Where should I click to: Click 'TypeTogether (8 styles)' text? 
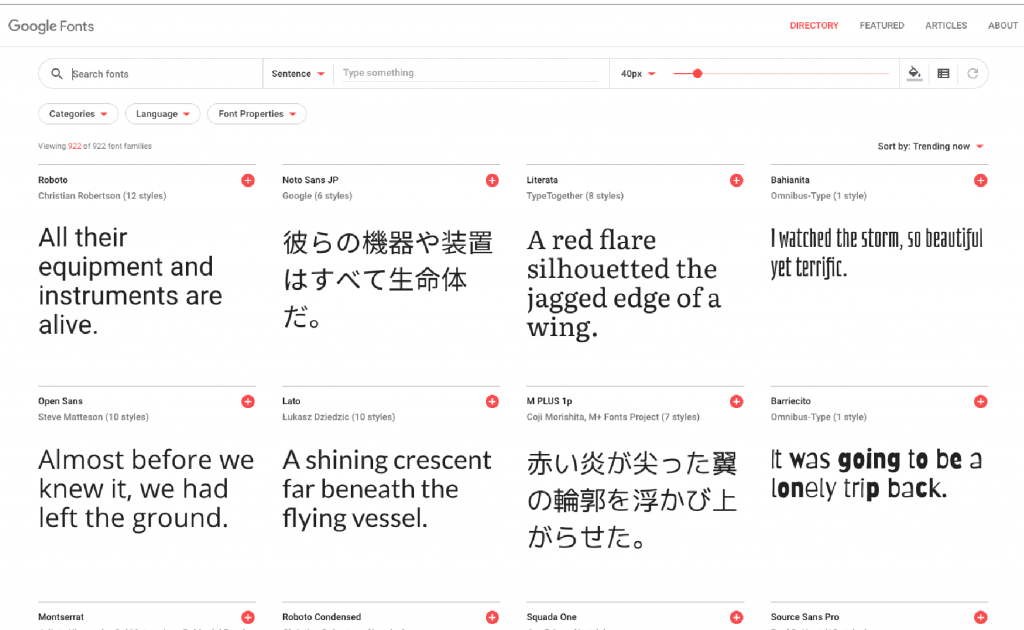click(x=575, y=196)
